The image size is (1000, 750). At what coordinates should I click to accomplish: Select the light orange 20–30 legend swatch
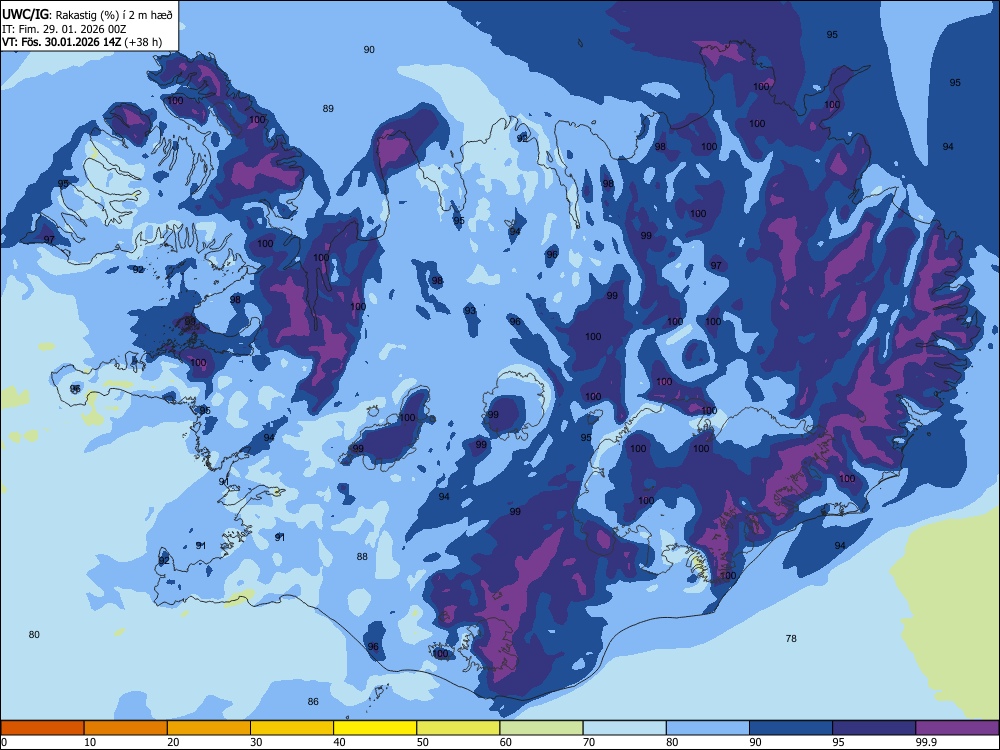(x=209, y=728)
